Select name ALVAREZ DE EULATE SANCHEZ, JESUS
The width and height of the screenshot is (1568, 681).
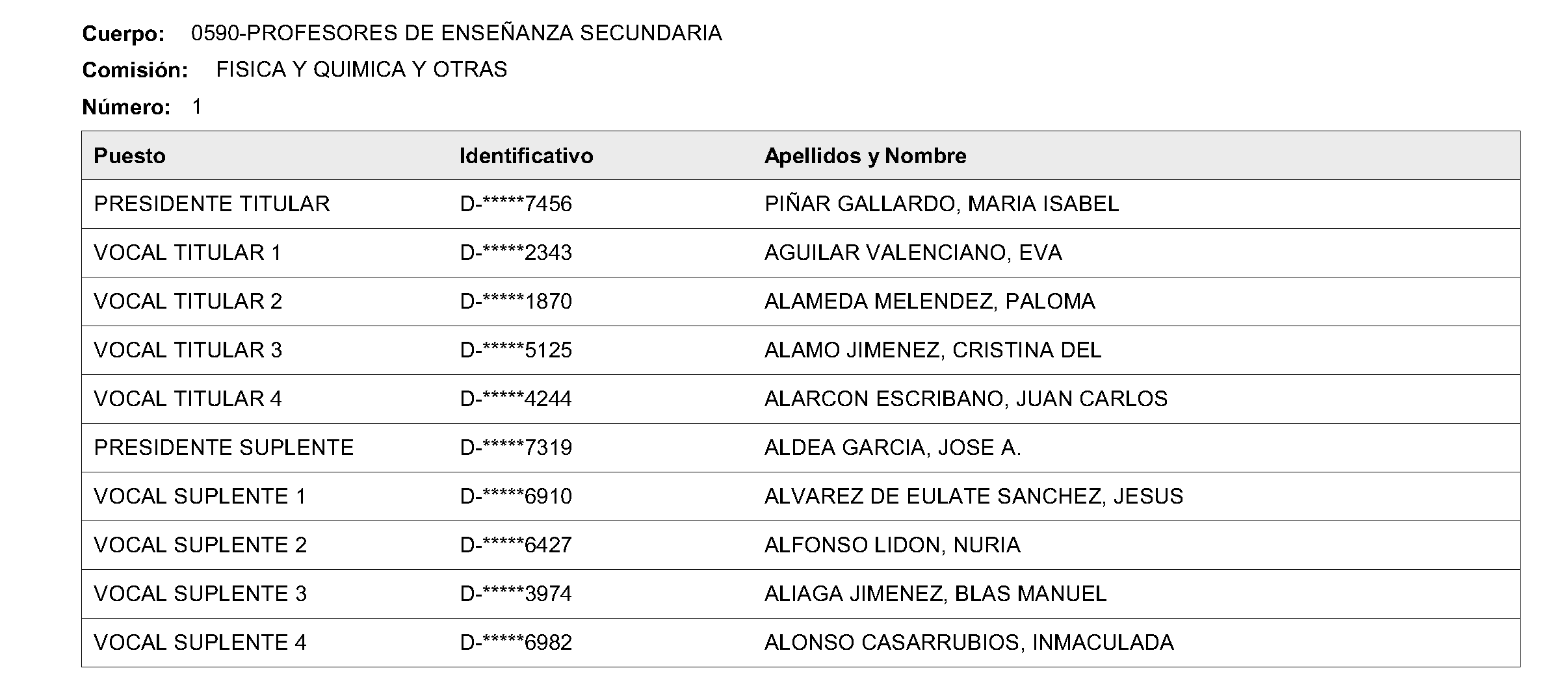tap(973, 496)
